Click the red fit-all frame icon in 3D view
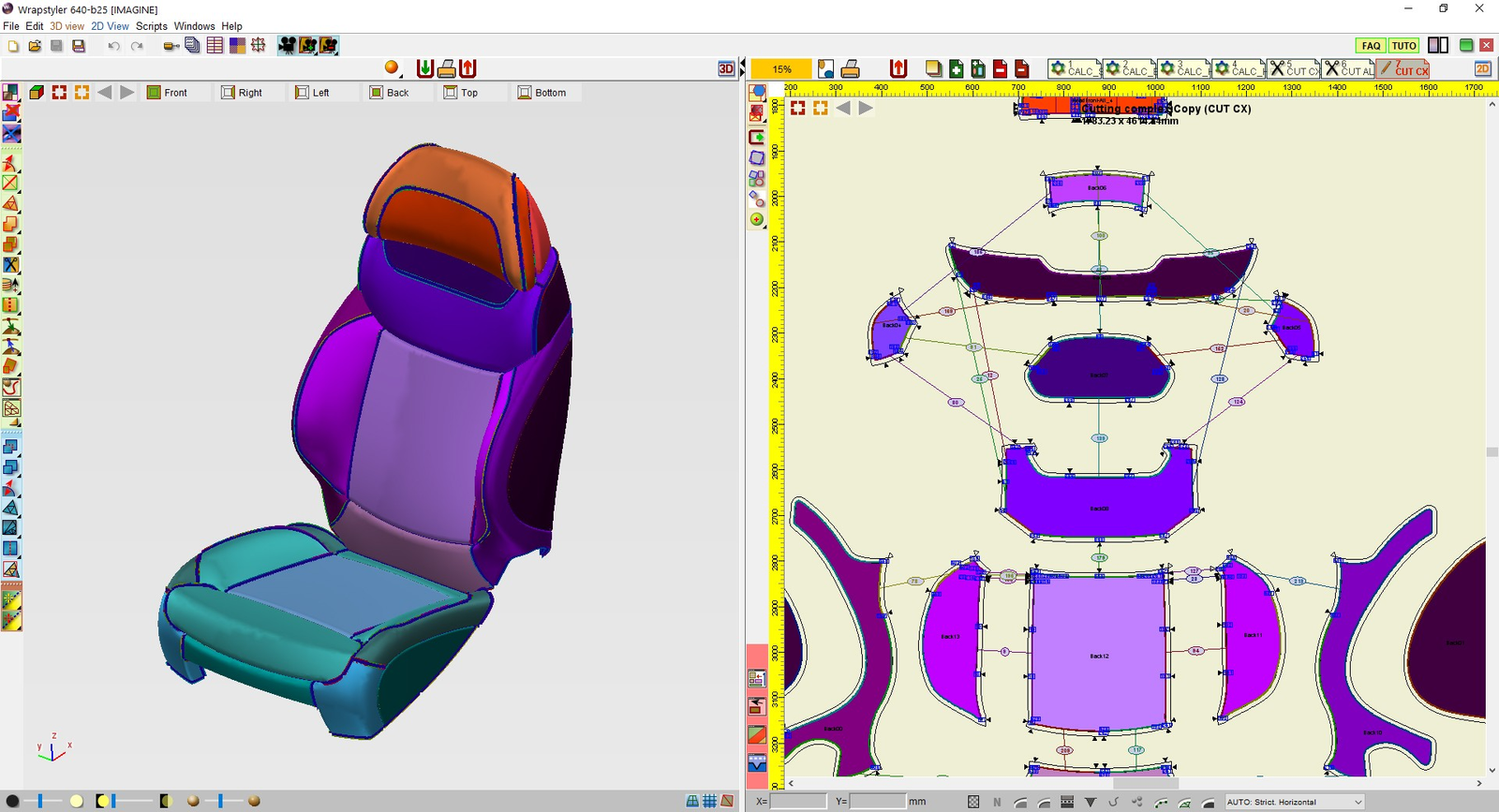This screenshot has width=1499, height=812. tap(59, 92)
